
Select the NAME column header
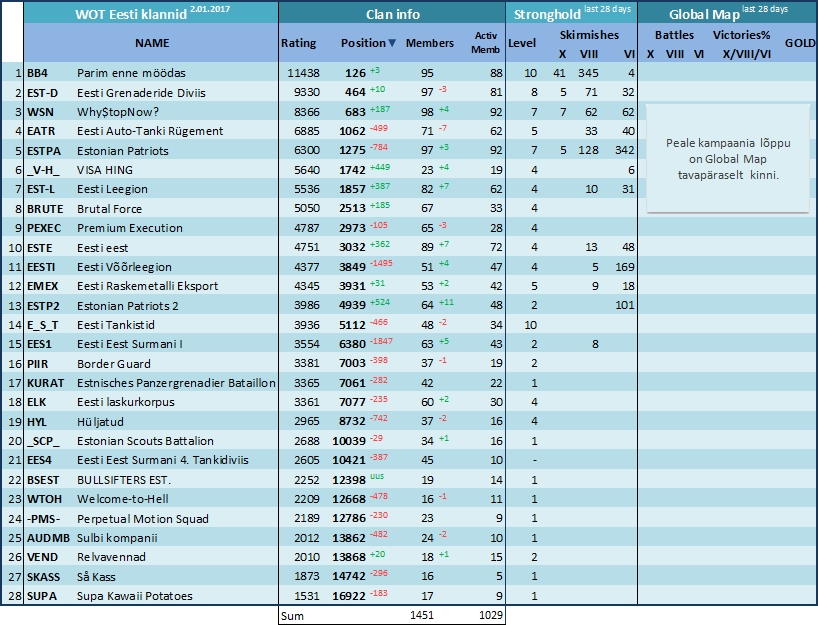152,43
